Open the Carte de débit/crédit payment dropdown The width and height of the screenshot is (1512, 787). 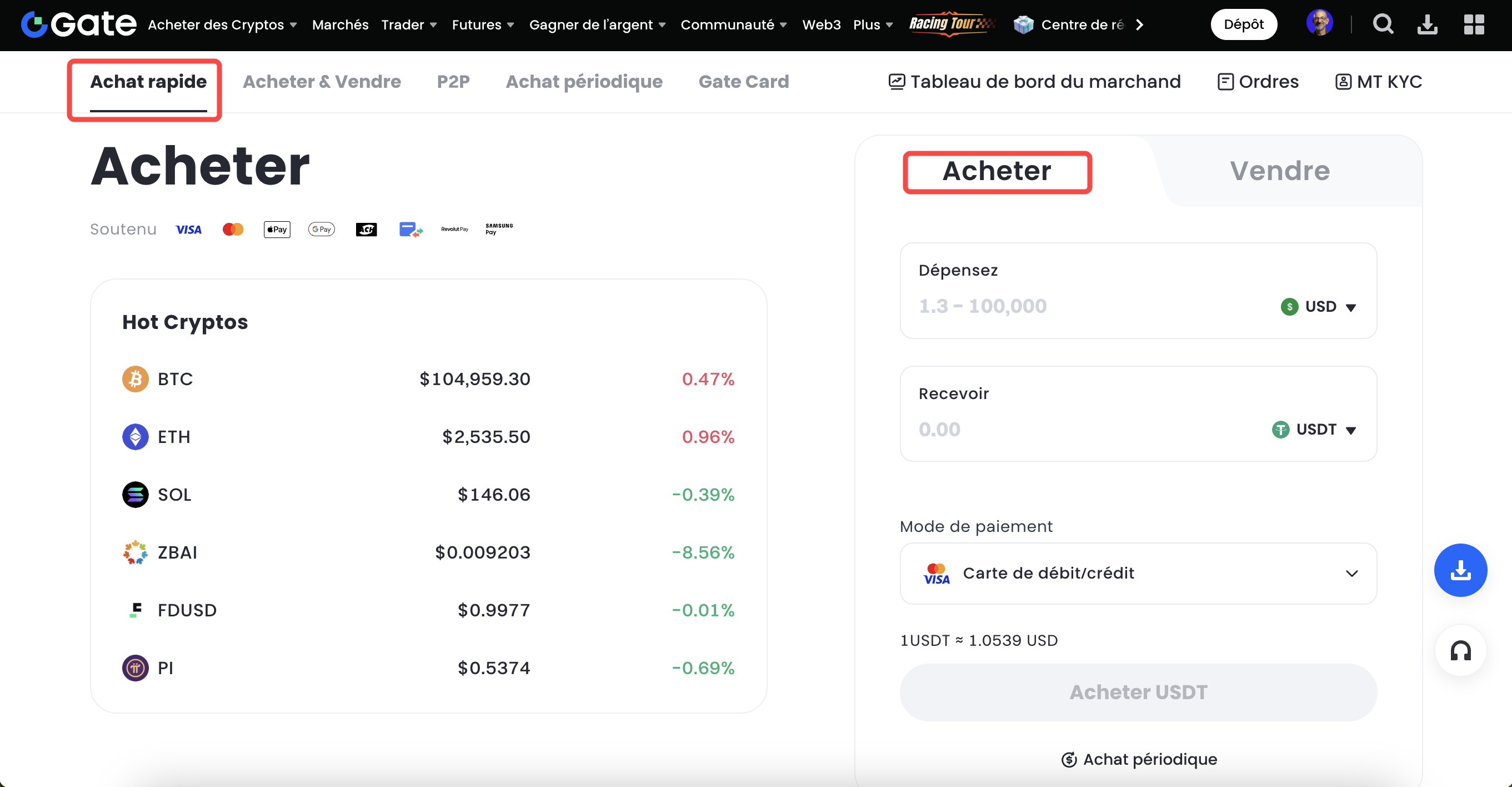1138,573
